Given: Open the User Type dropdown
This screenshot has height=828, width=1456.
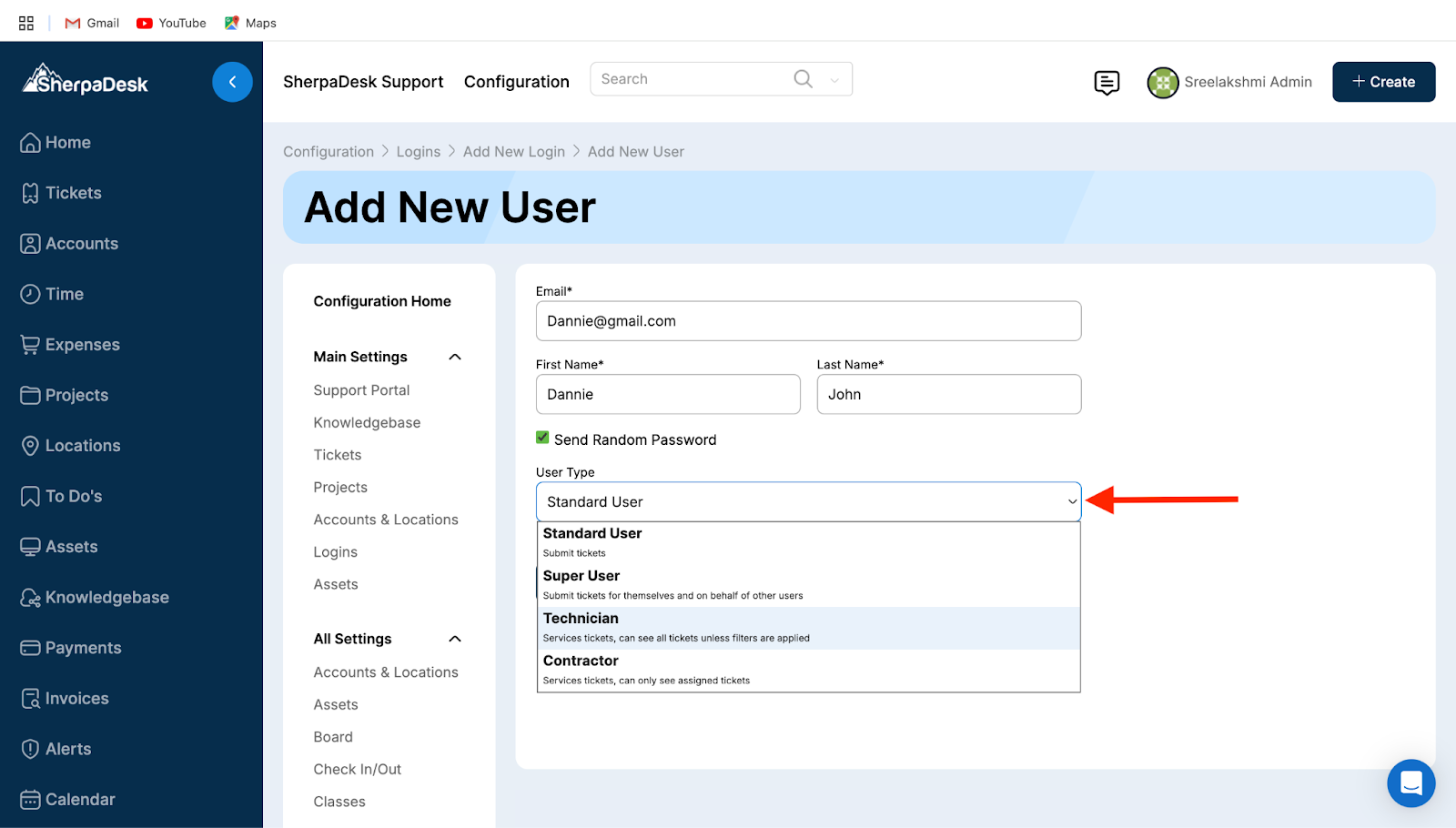Looking at the screenshot, I should click(808, 502).
